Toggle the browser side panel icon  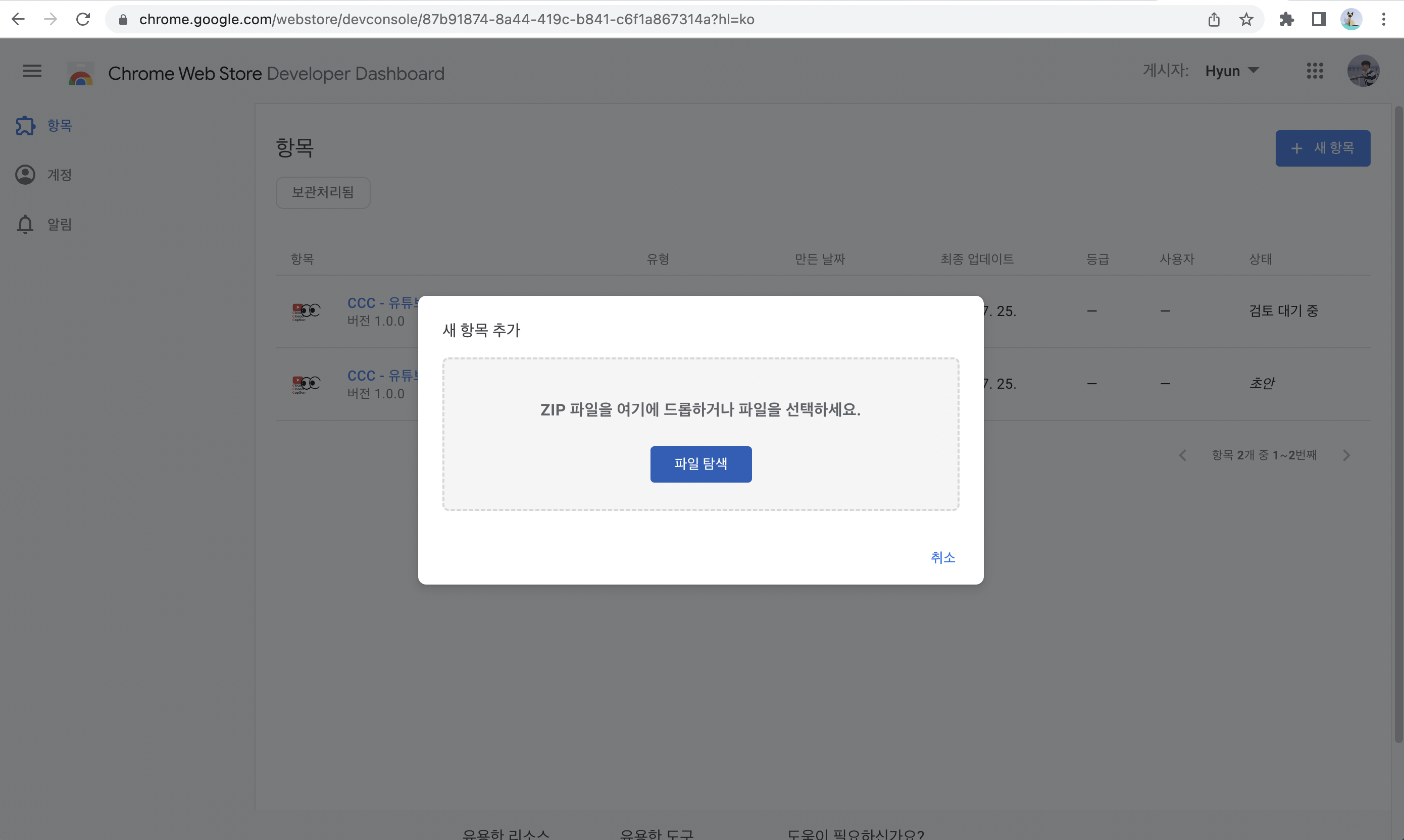click(x=1319, y=19)
